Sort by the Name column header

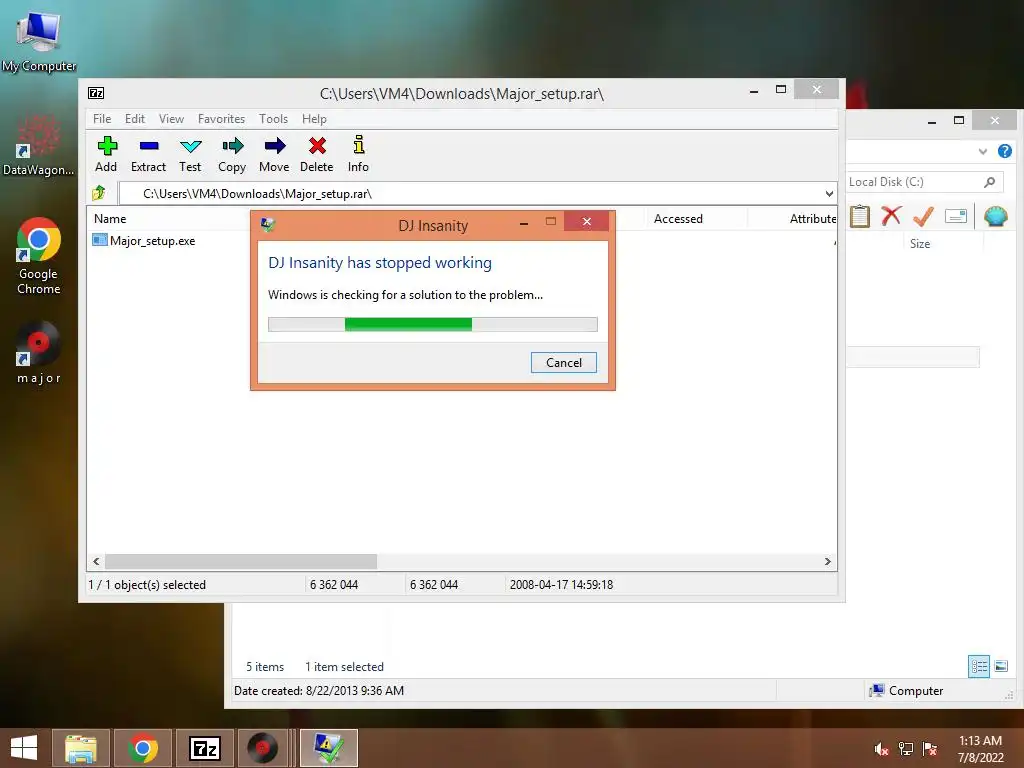click(110, 219)
